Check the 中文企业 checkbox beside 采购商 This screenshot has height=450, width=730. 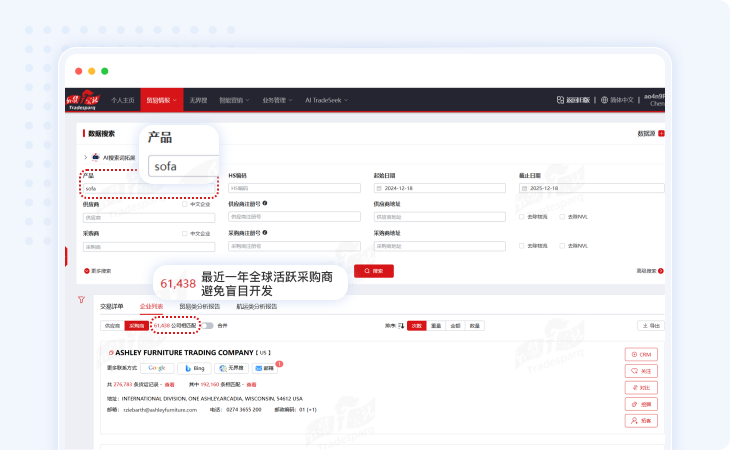185,233
